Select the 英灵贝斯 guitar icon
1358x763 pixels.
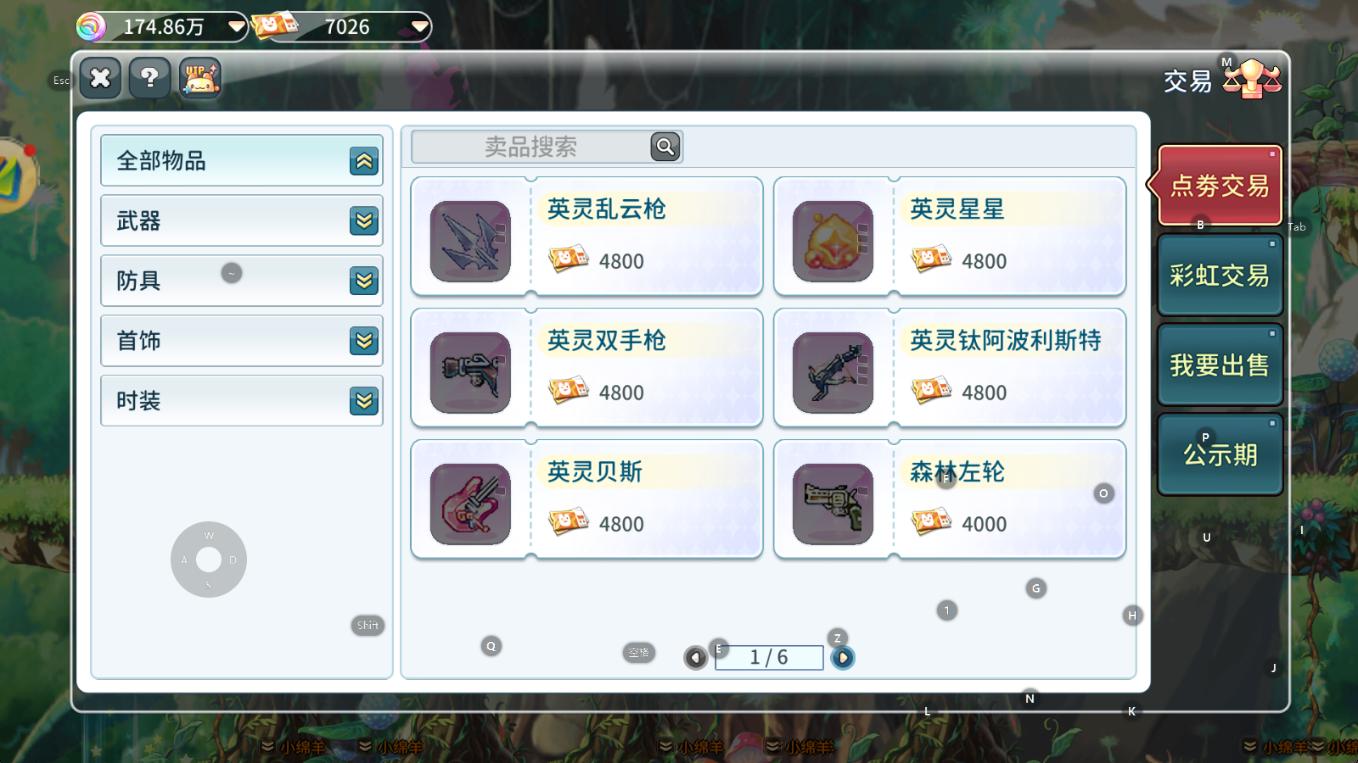470,503
